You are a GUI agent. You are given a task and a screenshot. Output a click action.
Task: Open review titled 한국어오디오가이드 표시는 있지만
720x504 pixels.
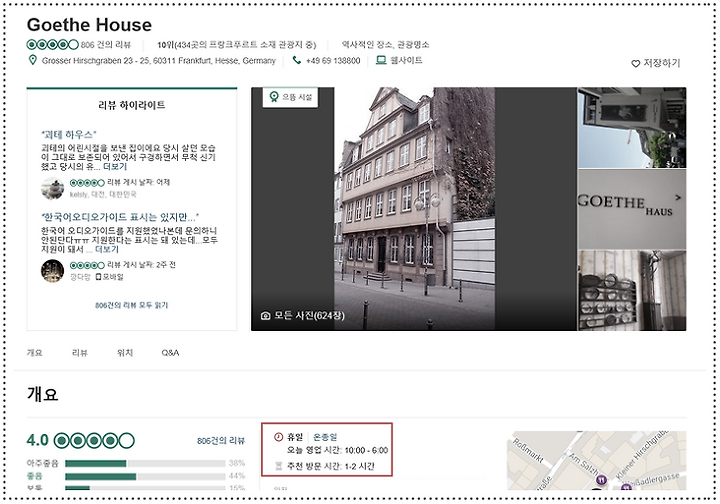tap(120, 217)
